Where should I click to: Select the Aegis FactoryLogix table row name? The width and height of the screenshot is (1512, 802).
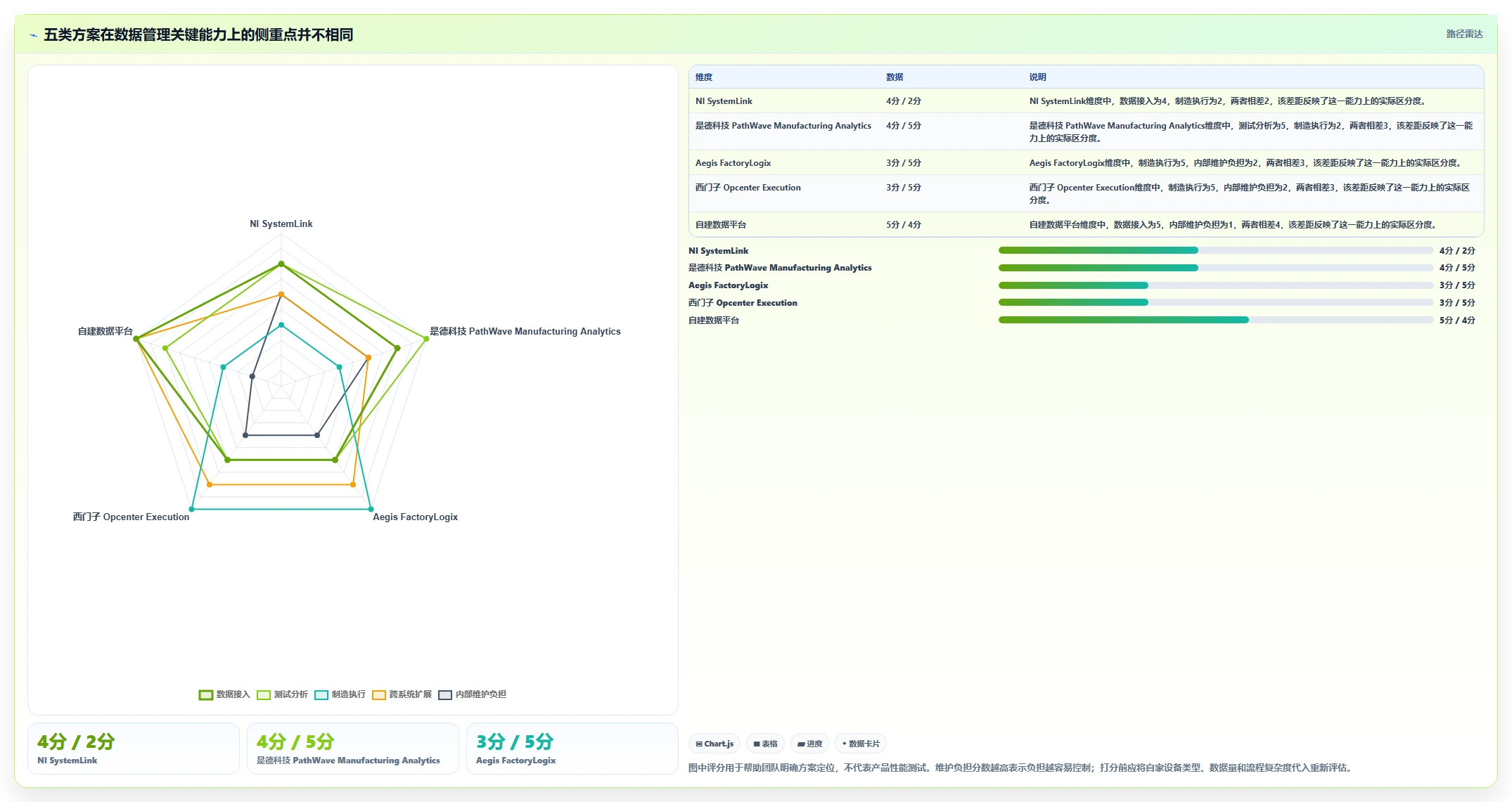[733, 163]
